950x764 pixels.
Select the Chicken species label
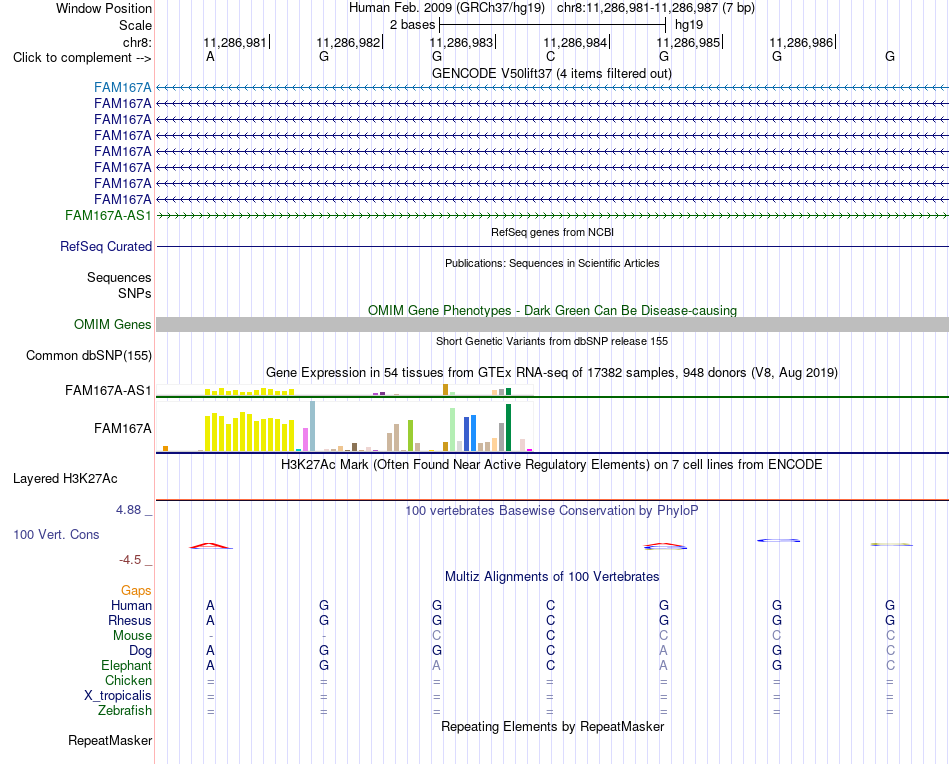128,680
